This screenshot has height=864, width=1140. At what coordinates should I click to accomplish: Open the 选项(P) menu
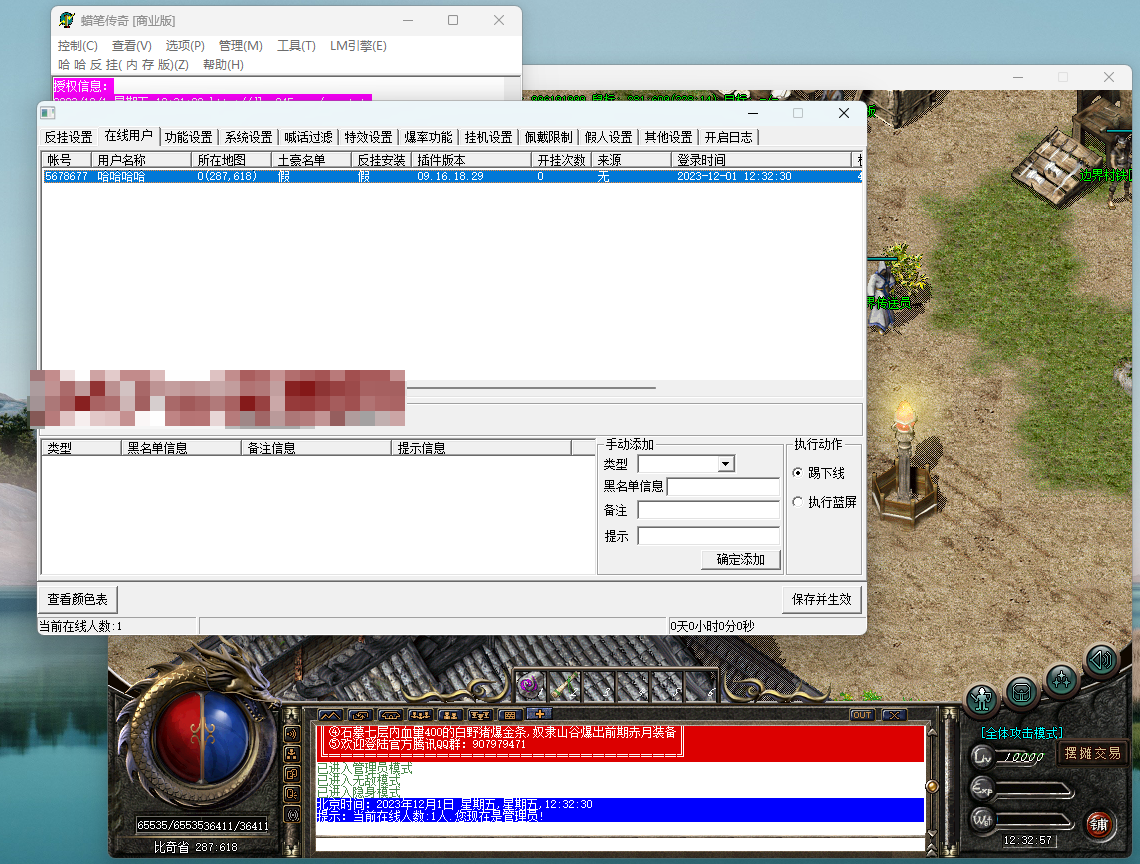(185, 46)
